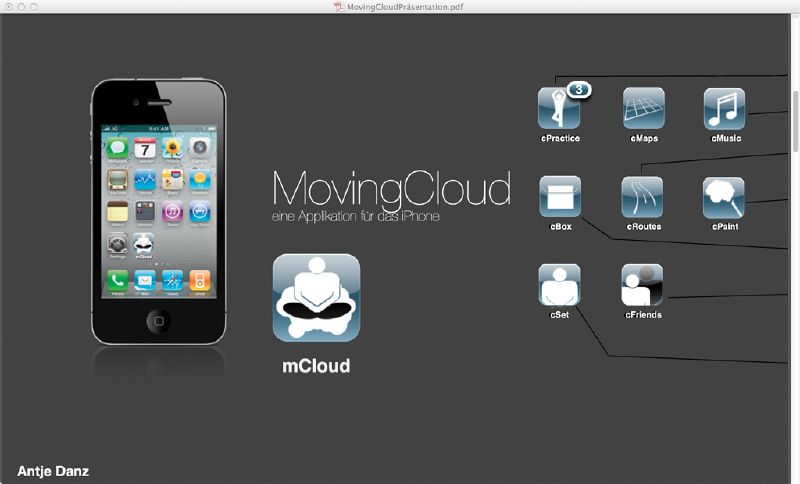Viewport: 800px width, 484px height.
Task: Tap Photos sunflower icon on iPhone
Action: tap(172, 148)
